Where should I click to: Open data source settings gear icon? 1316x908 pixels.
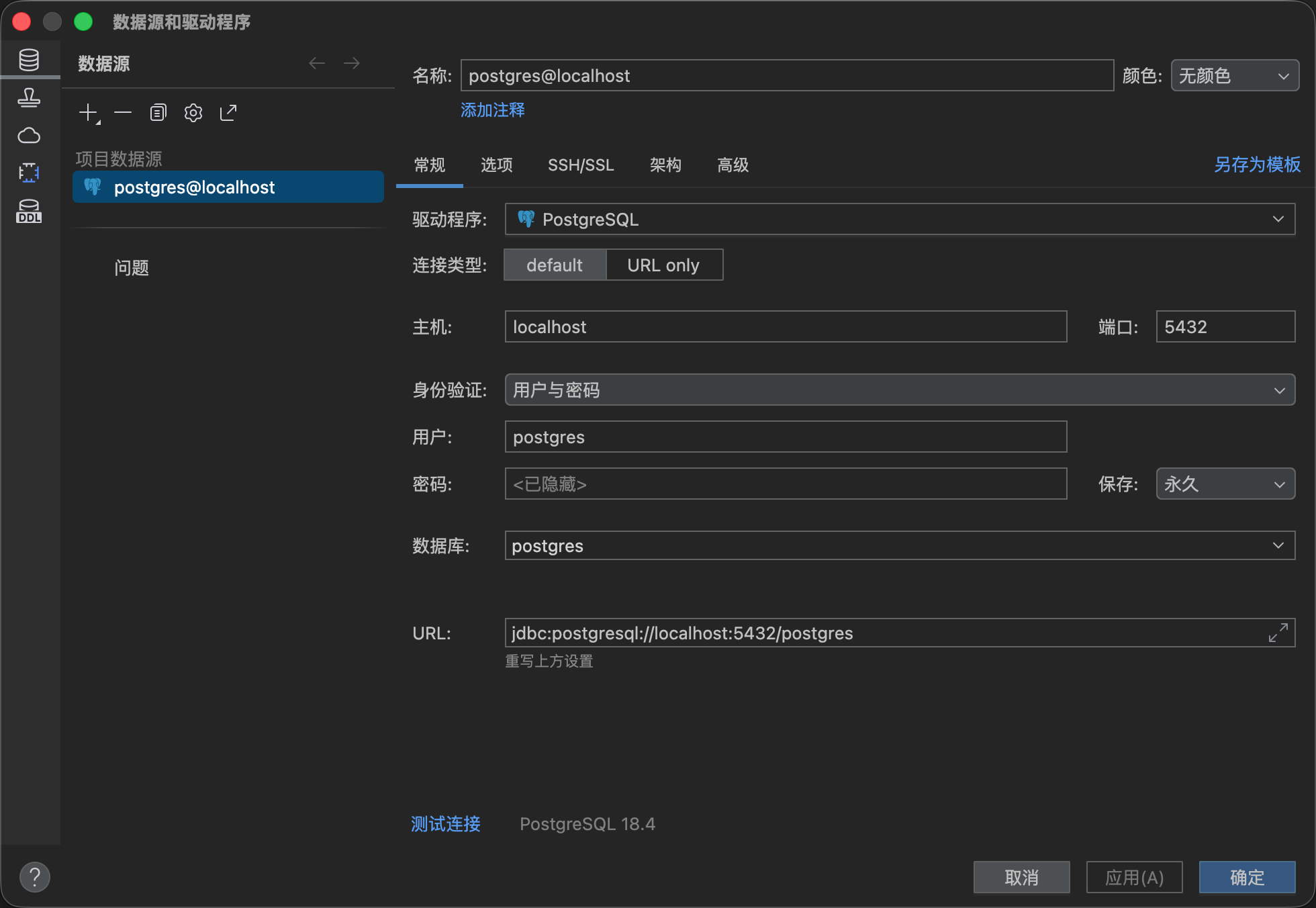click(x=193, y=113)
